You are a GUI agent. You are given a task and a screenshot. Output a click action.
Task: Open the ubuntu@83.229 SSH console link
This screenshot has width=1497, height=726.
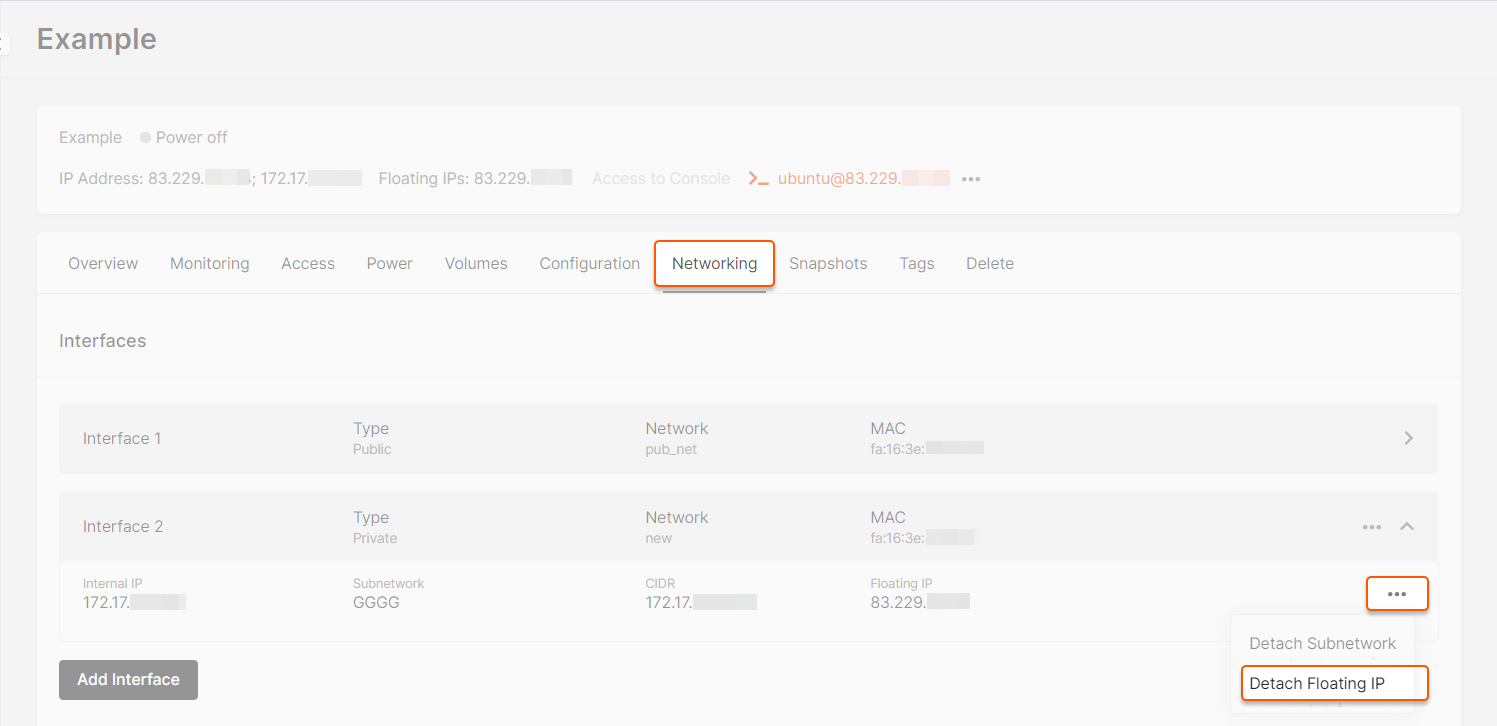(x=864, y=179)
